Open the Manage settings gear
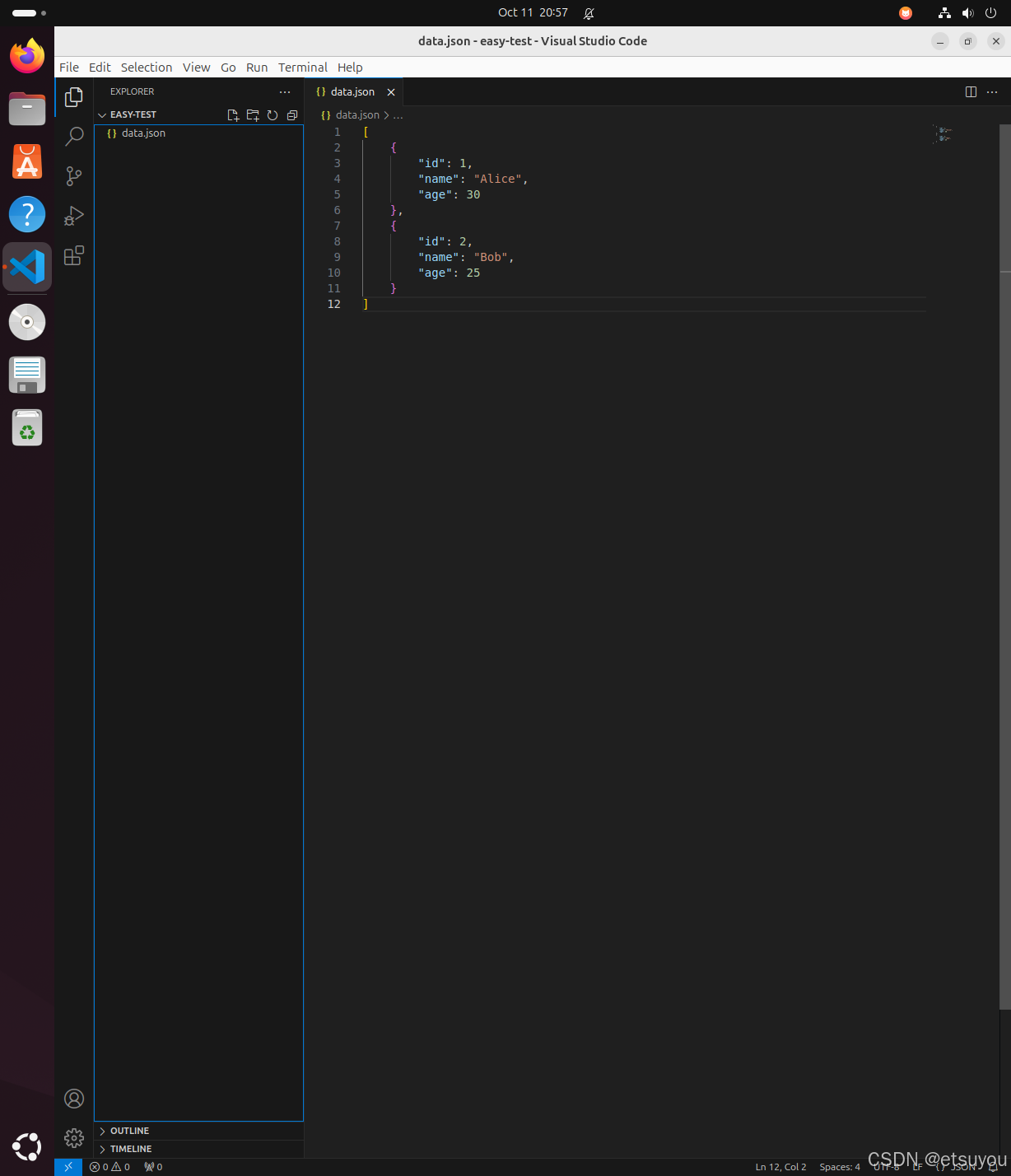 (x=74, y=1138)
